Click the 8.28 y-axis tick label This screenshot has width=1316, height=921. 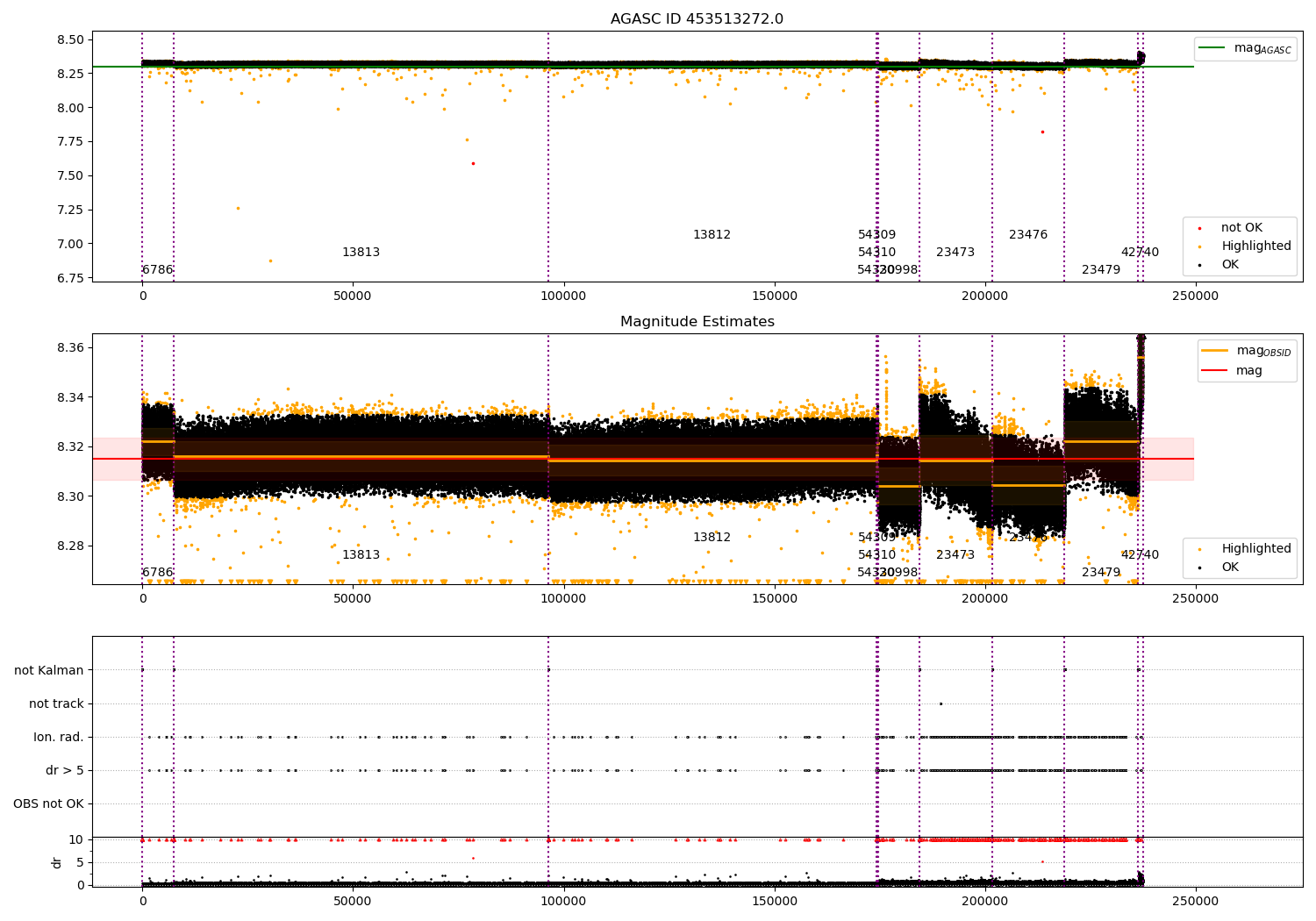[69, 546]
